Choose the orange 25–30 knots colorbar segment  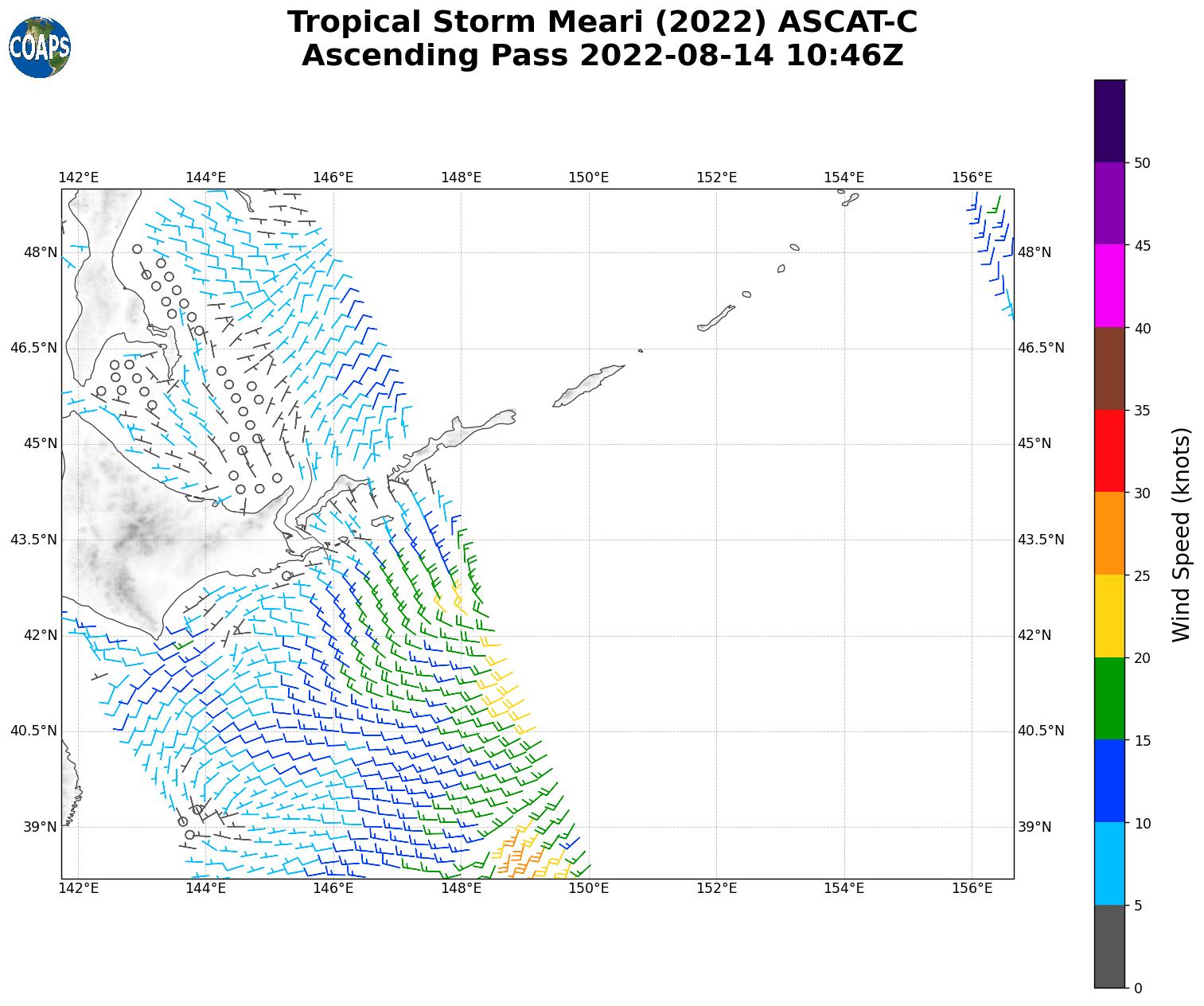click(x=1110, y=533)
